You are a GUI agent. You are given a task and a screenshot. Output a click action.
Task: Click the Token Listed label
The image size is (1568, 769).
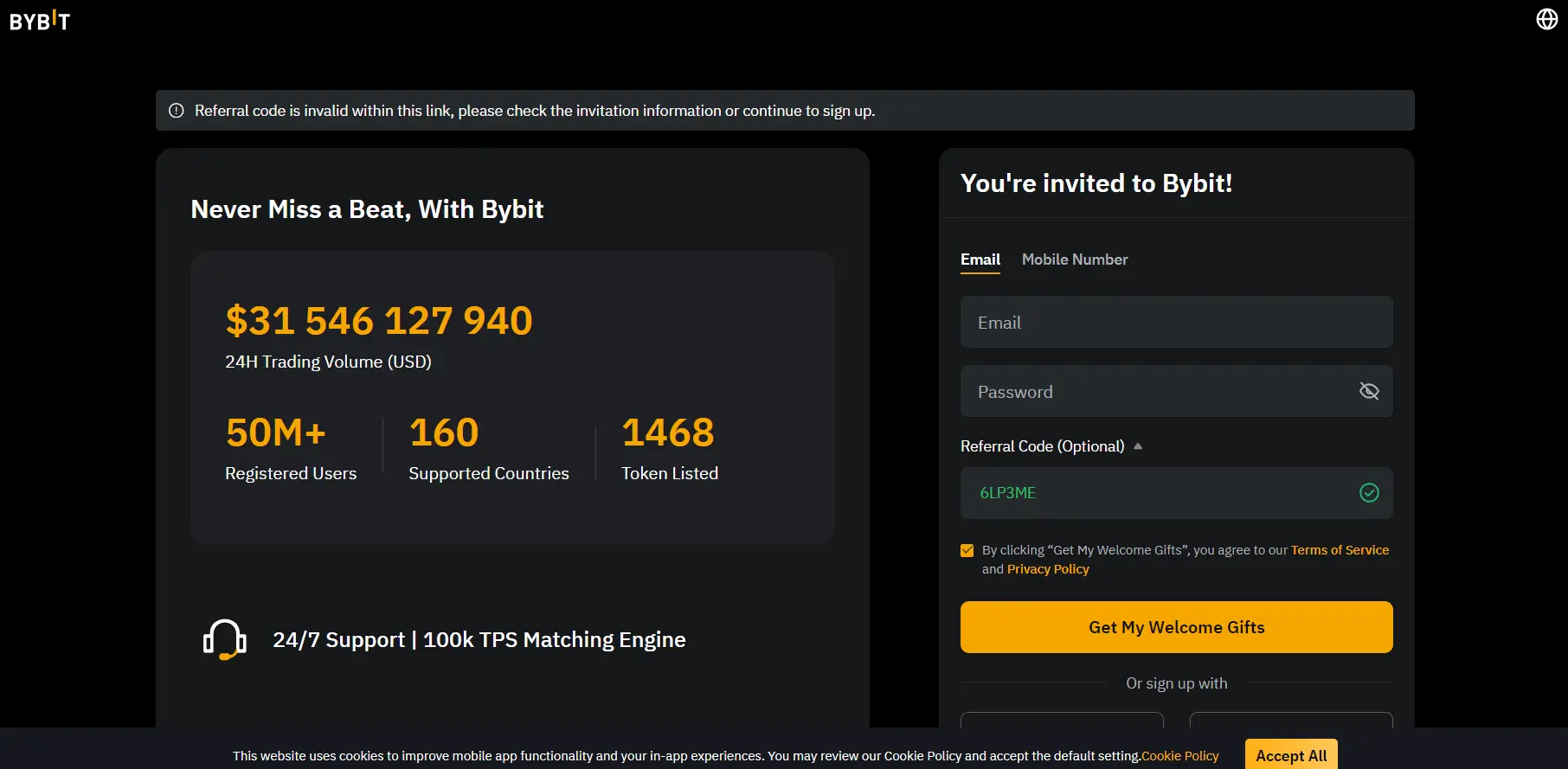point(670,473)
